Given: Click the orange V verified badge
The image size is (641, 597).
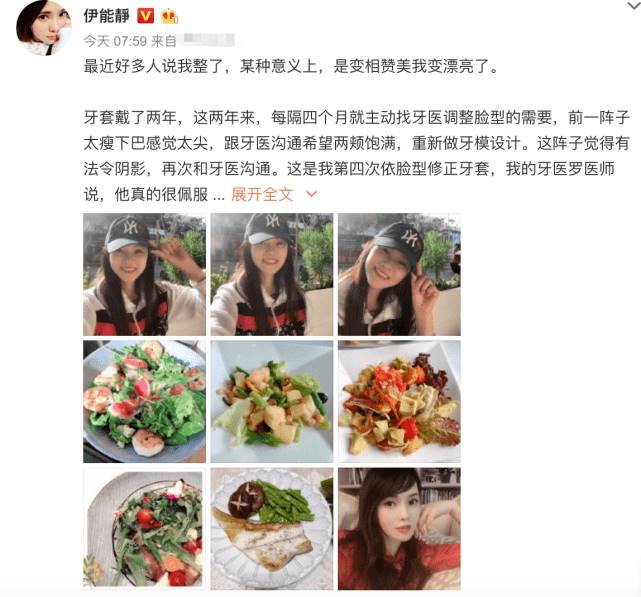Looking at the screenshot, I should click(146, 16).
